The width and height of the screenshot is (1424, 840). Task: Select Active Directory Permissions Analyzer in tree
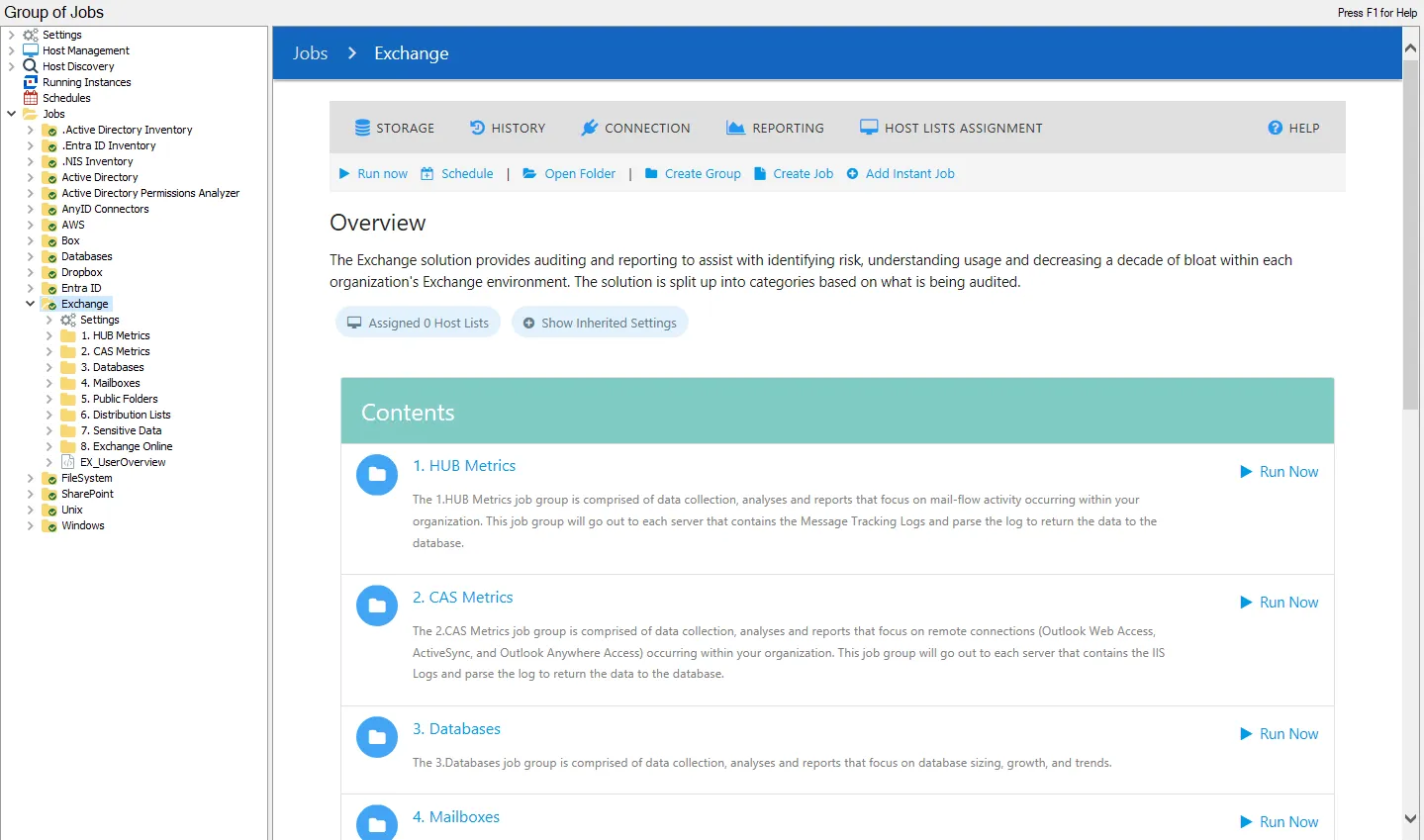click(150, 193)
